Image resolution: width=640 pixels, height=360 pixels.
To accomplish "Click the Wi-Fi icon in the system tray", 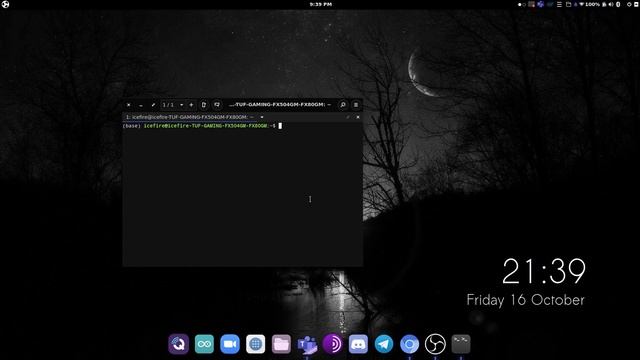I will click(x=582, y=4).
